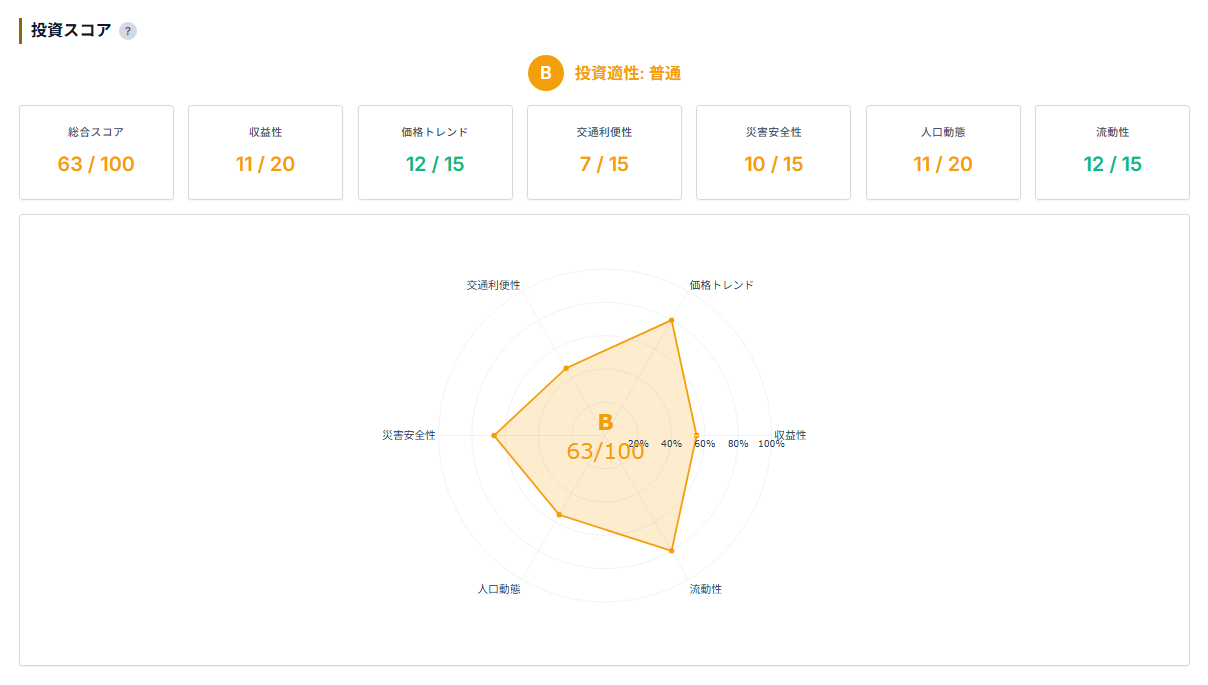Viewport: 1208px width, 685px height.
Task: Click the 災害安全性 radar data point
Action: [494, 435]
